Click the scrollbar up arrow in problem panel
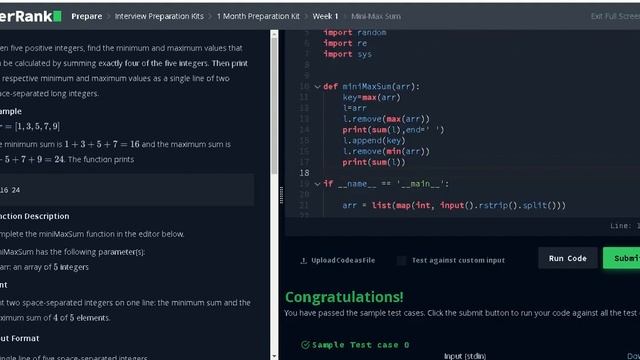Screen dimensions: 640x360 point(274,33)
